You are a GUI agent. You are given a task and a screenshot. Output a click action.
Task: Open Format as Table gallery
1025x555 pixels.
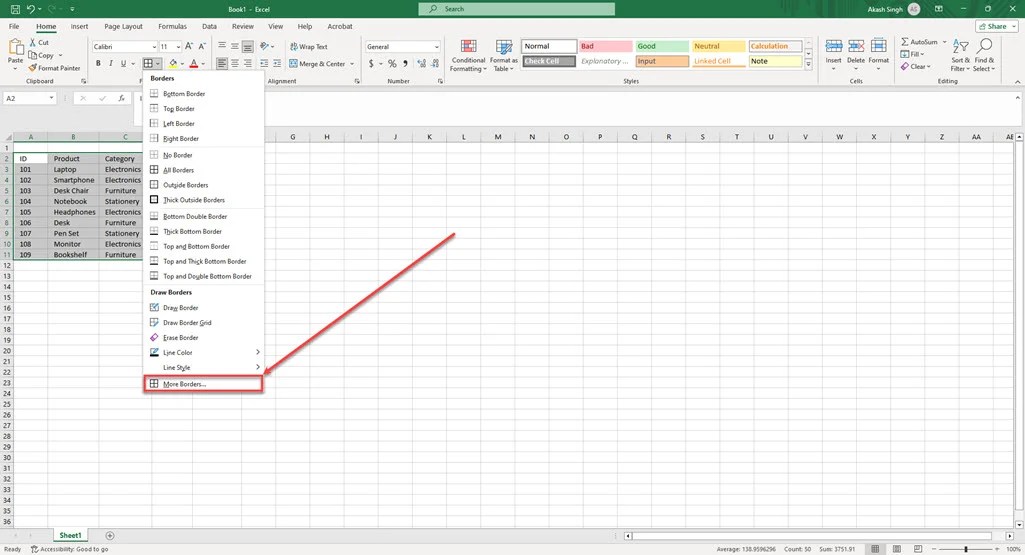click(504, 56)
